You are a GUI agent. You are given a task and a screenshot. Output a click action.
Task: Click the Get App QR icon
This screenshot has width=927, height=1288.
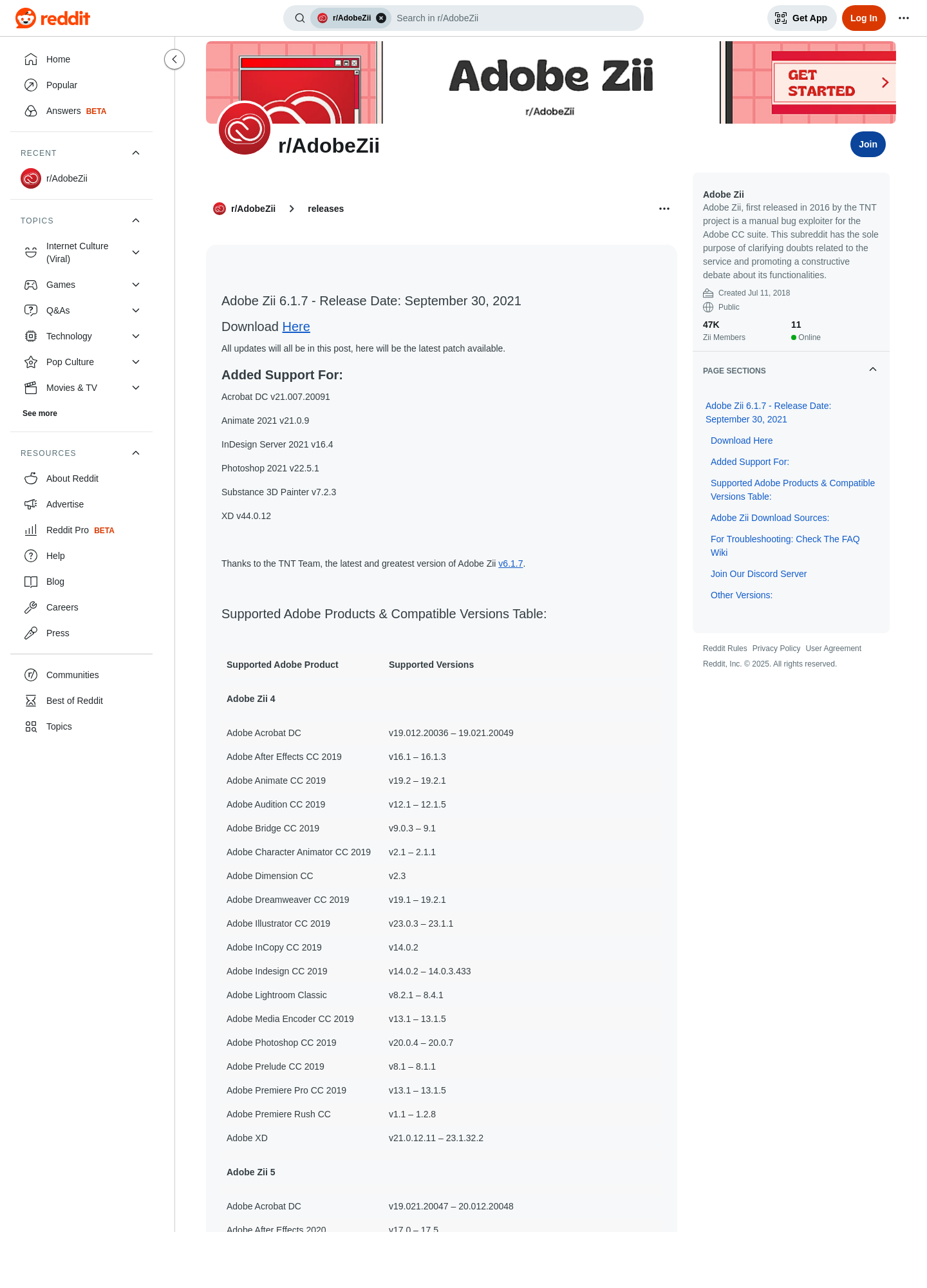[x=781, y=18]
